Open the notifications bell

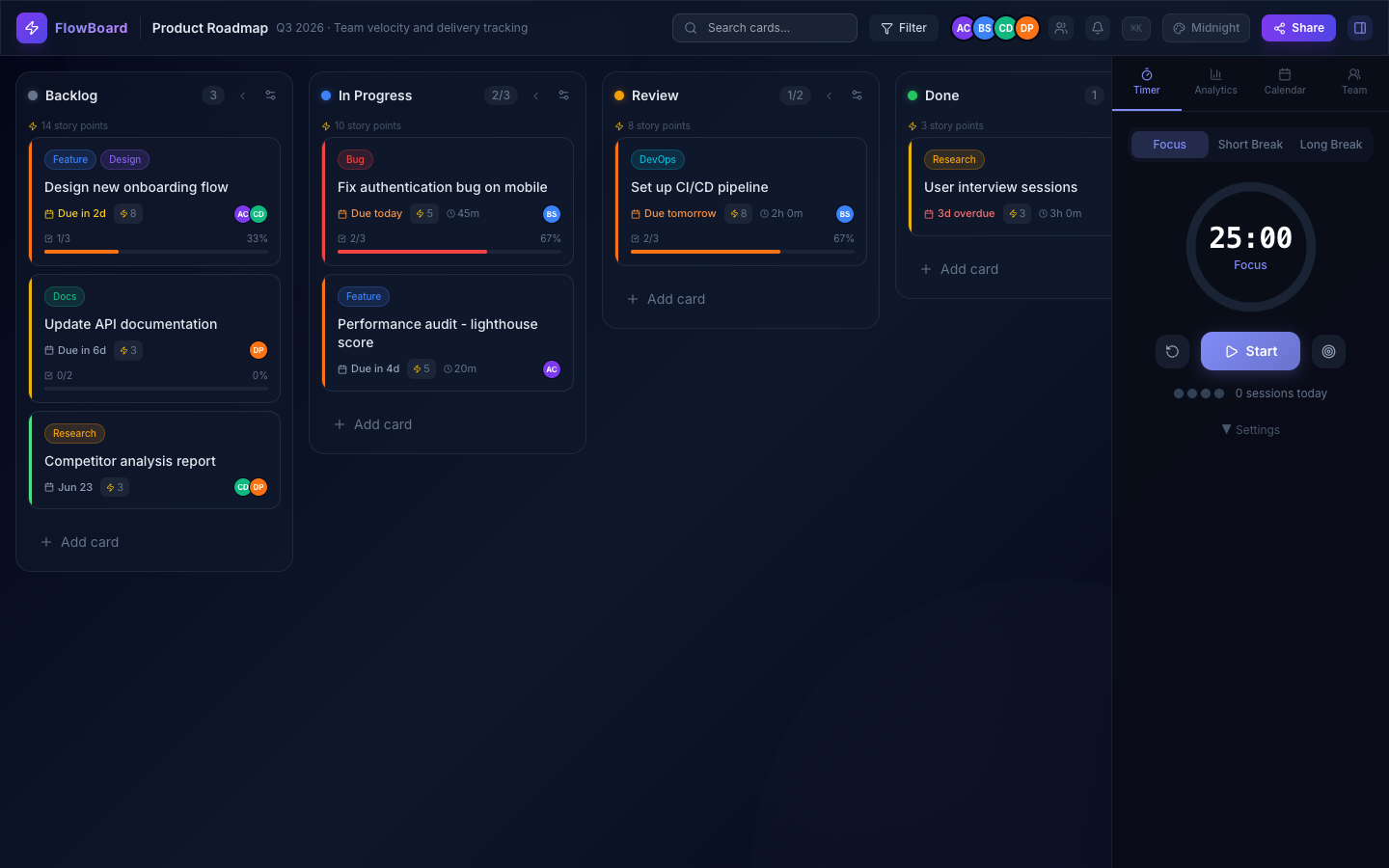[x=1098, y=28]
